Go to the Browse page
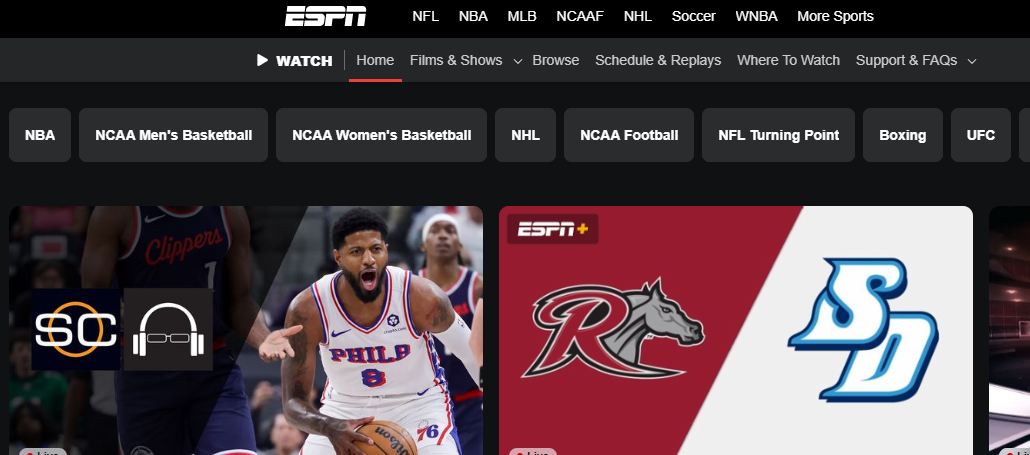1030x455 pixels. pyautogui.click(x=555, y=60)
